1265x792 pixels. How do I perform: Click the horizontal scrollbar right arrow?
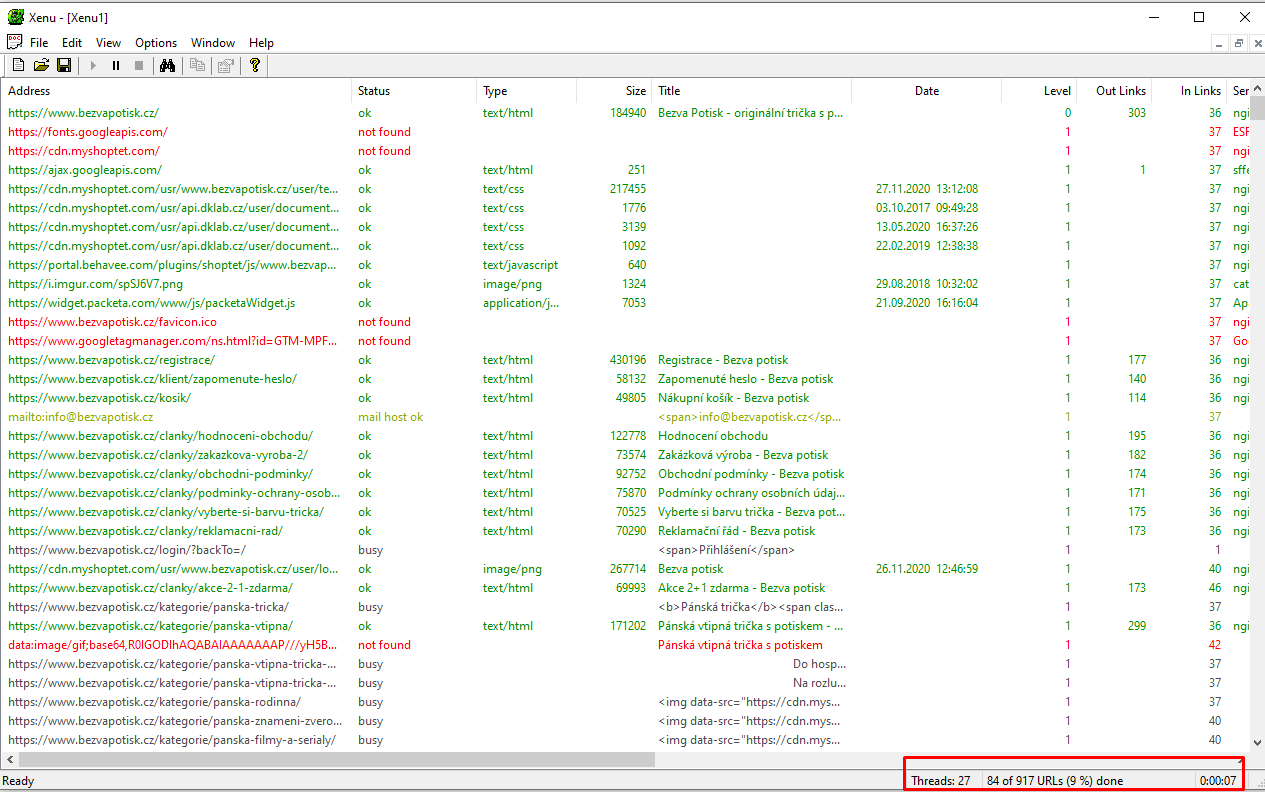click(x=1240, y=760)
